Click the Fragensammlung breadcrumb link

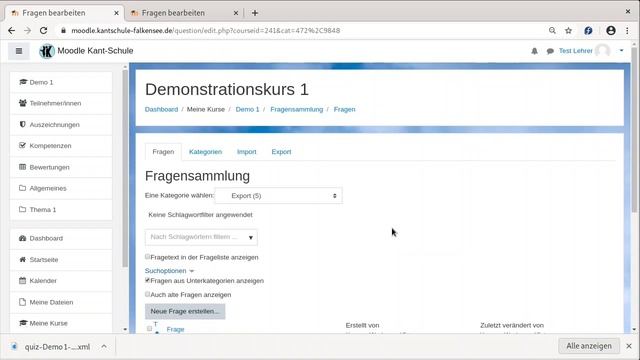[x=296, y=109]
